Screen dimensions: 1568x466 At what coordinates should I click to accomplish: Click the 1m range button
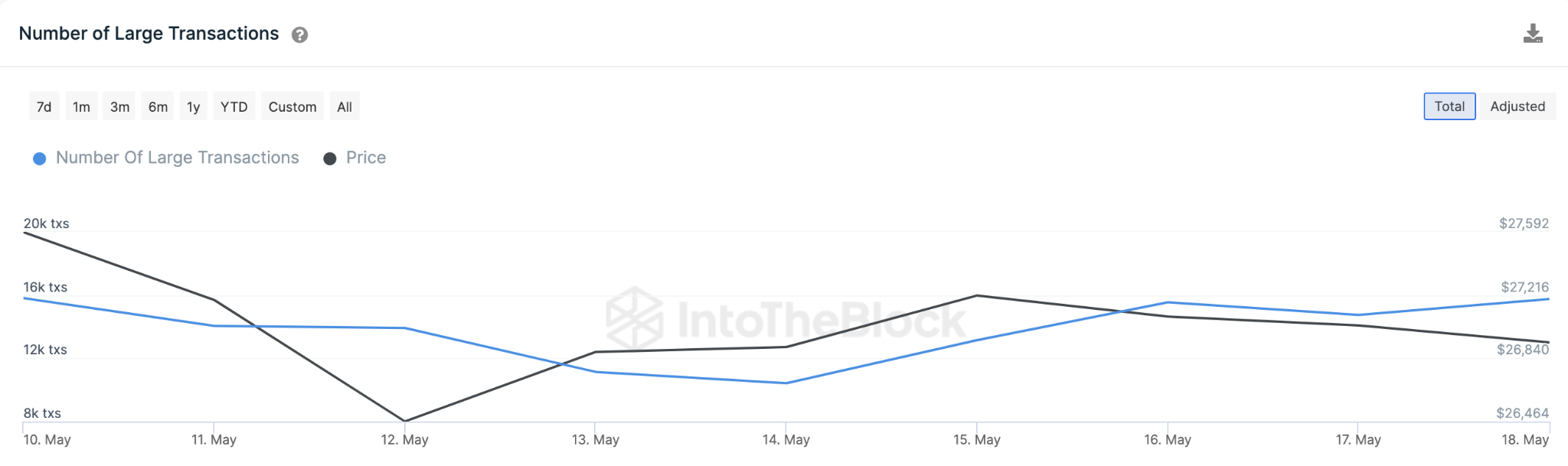80,106
